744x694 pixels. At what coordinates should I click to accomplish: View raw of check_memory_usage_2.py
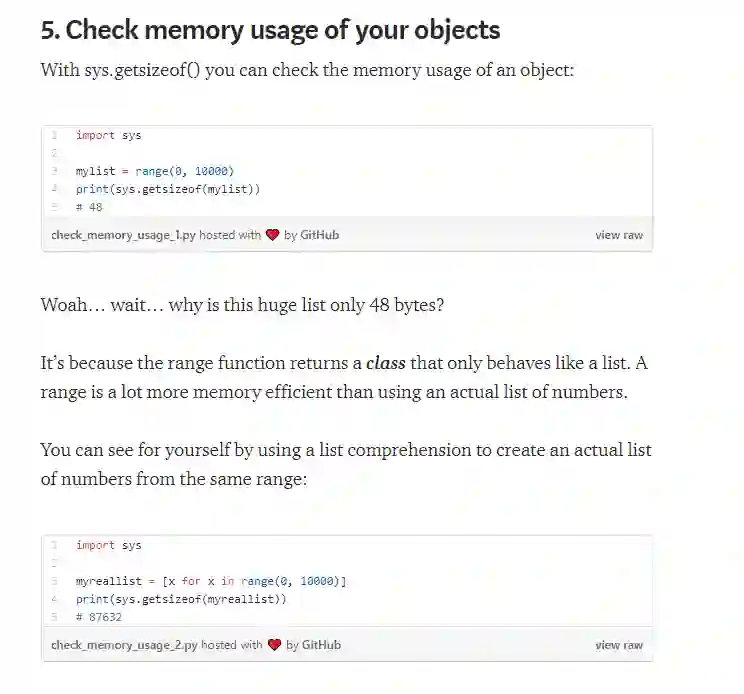click(x=619, y=645)
